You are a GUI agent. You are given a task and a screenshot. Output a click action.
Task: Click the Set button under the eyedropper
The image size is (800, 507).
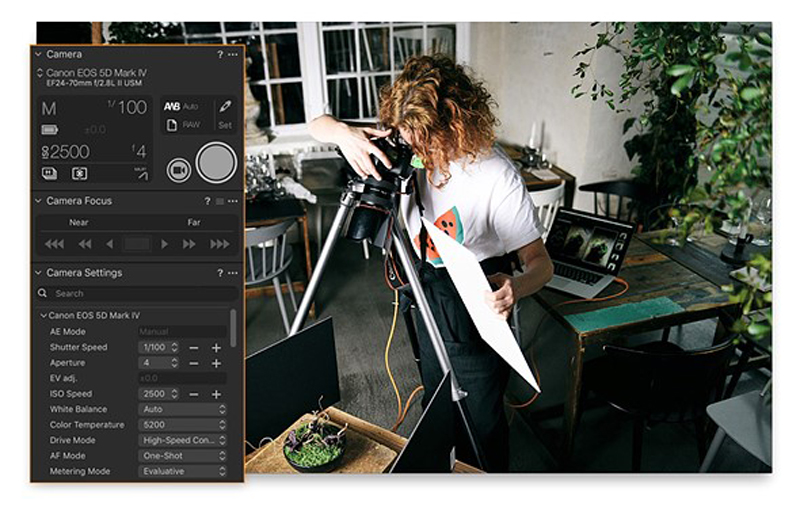[225, 126]
